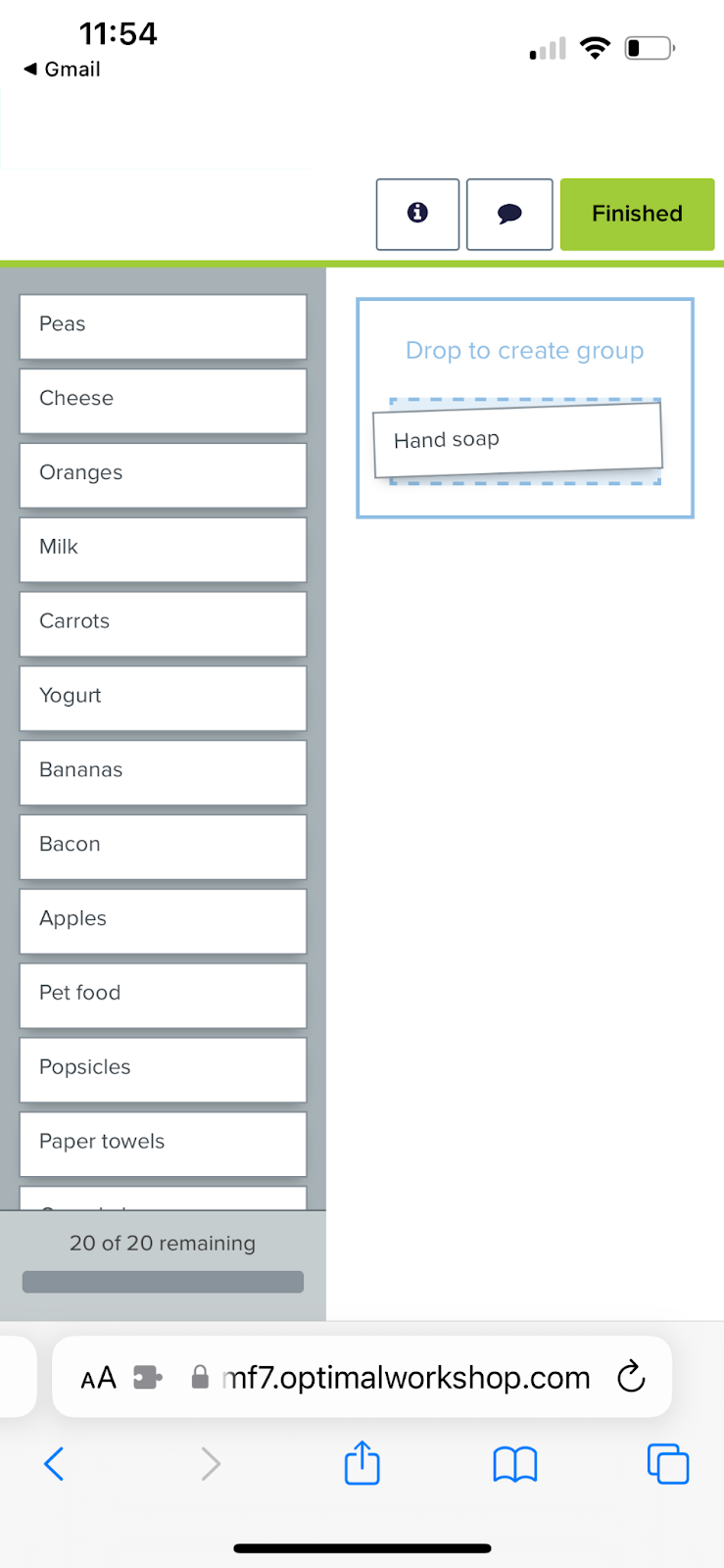Pick the Oranges card
Viewport: 724px width, 1568px height.
(x=163, y=475)
